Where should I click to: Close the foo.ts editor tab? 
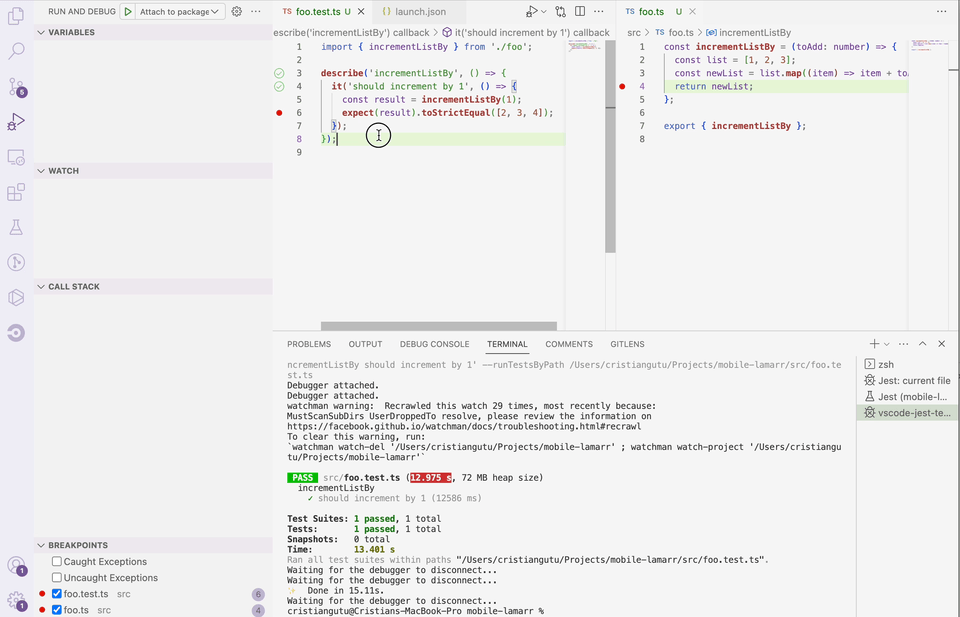[x=692, y=12]
